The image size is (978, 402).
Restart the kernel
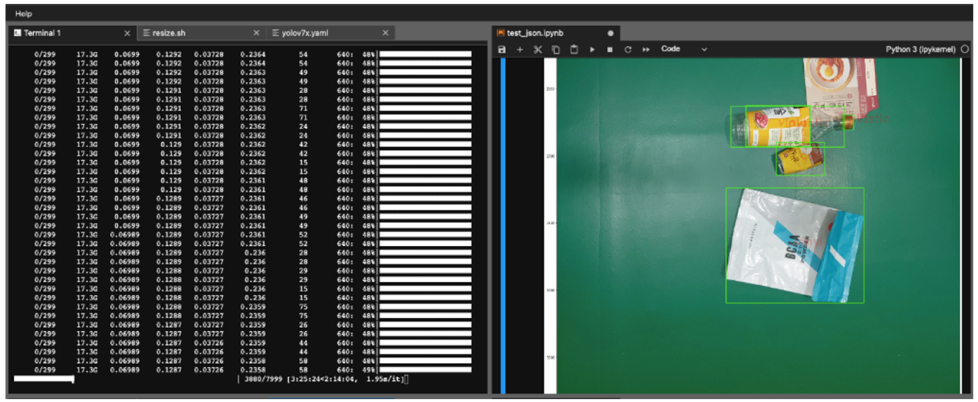point(628,49)
